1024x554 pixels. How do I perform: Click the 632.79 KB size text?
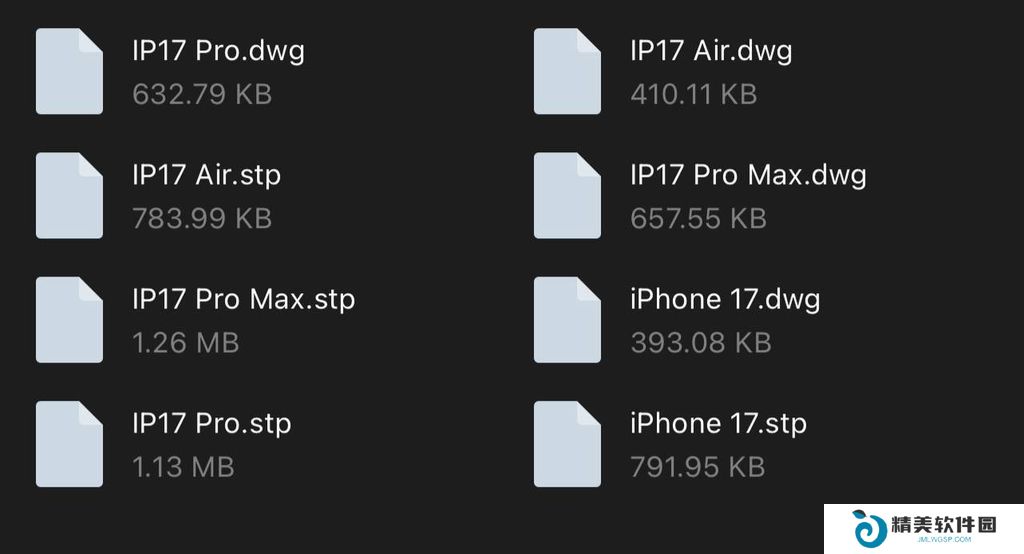[202, 95]
